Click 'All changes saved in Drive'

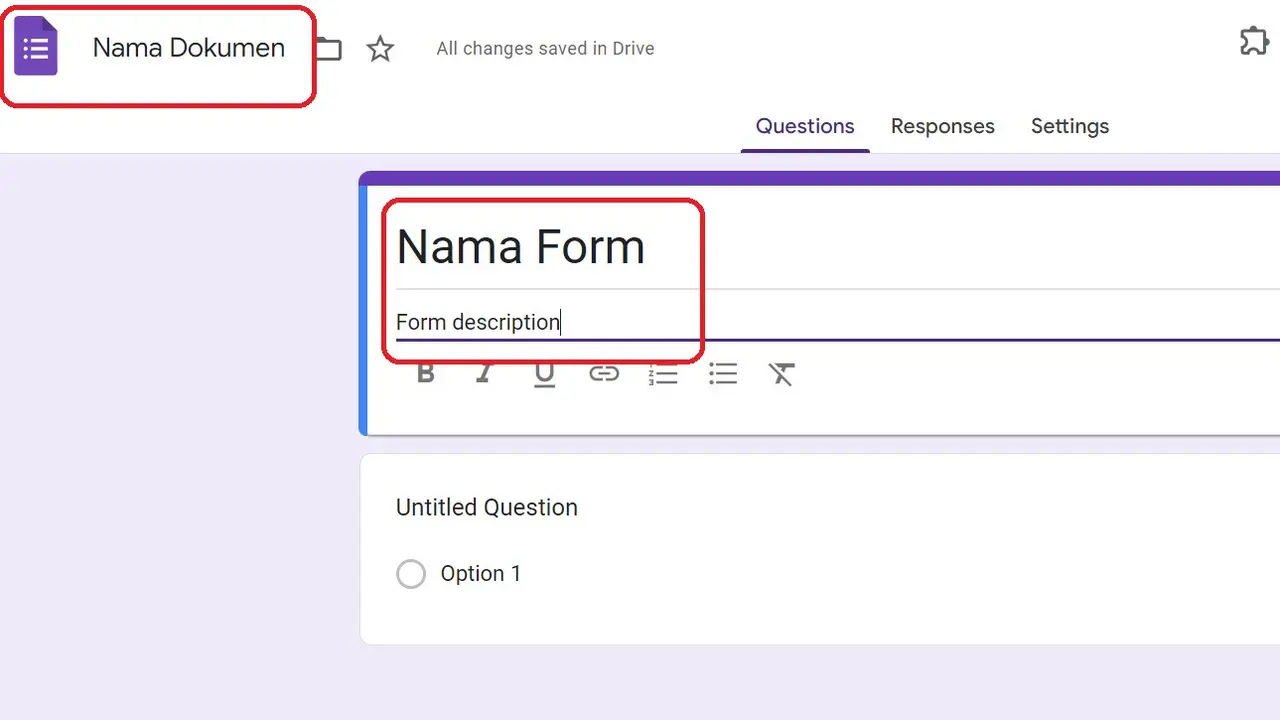click(x=545, y=48)
